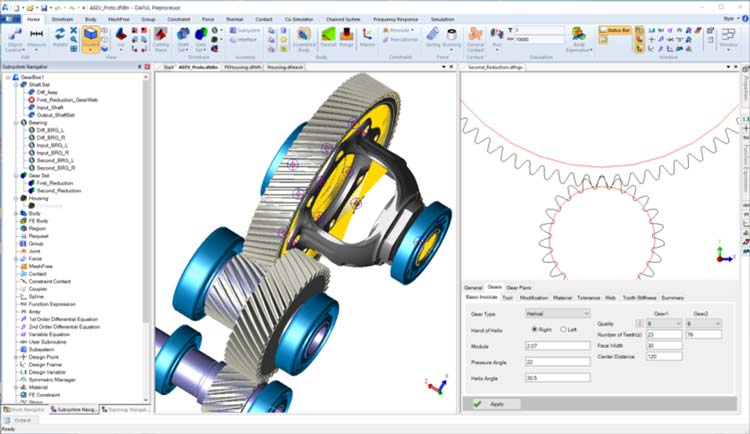Viewport: 750px width, 434px height.
Task: Select Second_Reduction in the tree
Action: pyautogui.click(x=58, y=190)
